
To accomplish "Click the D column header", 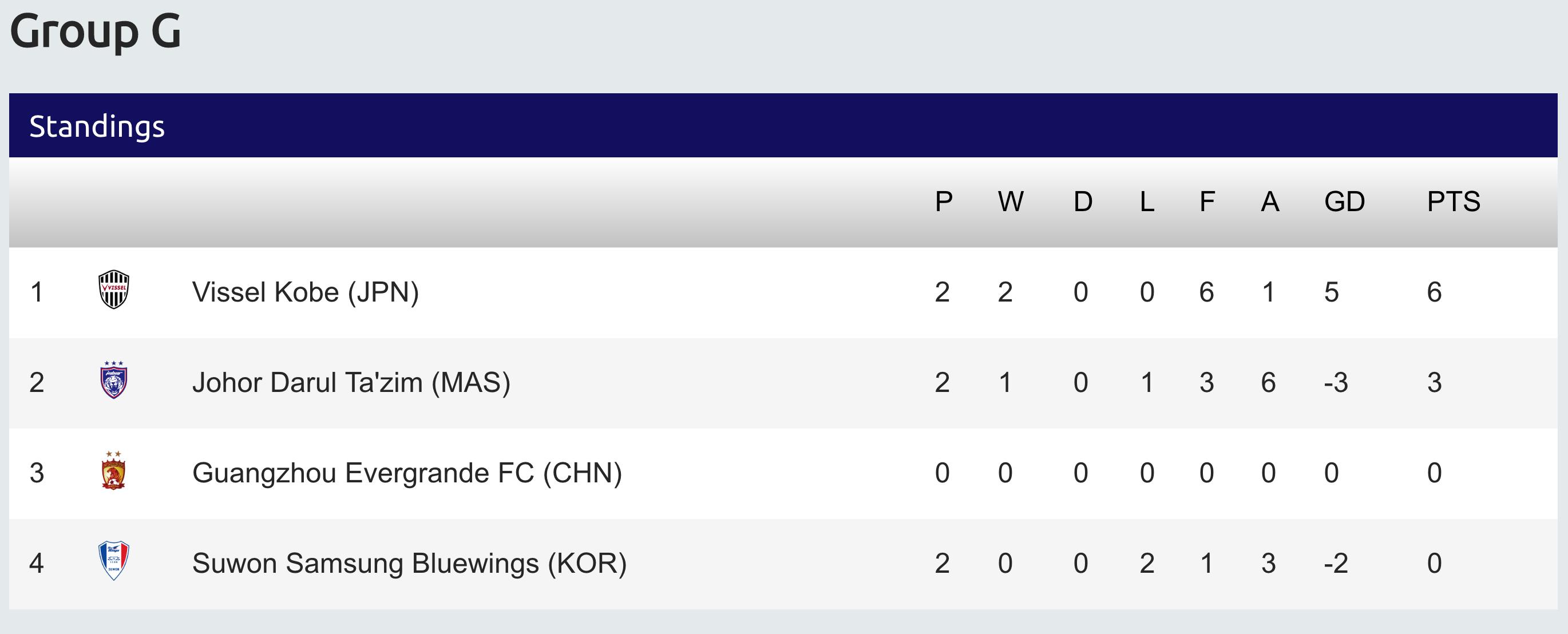I will pos(1083,202).
